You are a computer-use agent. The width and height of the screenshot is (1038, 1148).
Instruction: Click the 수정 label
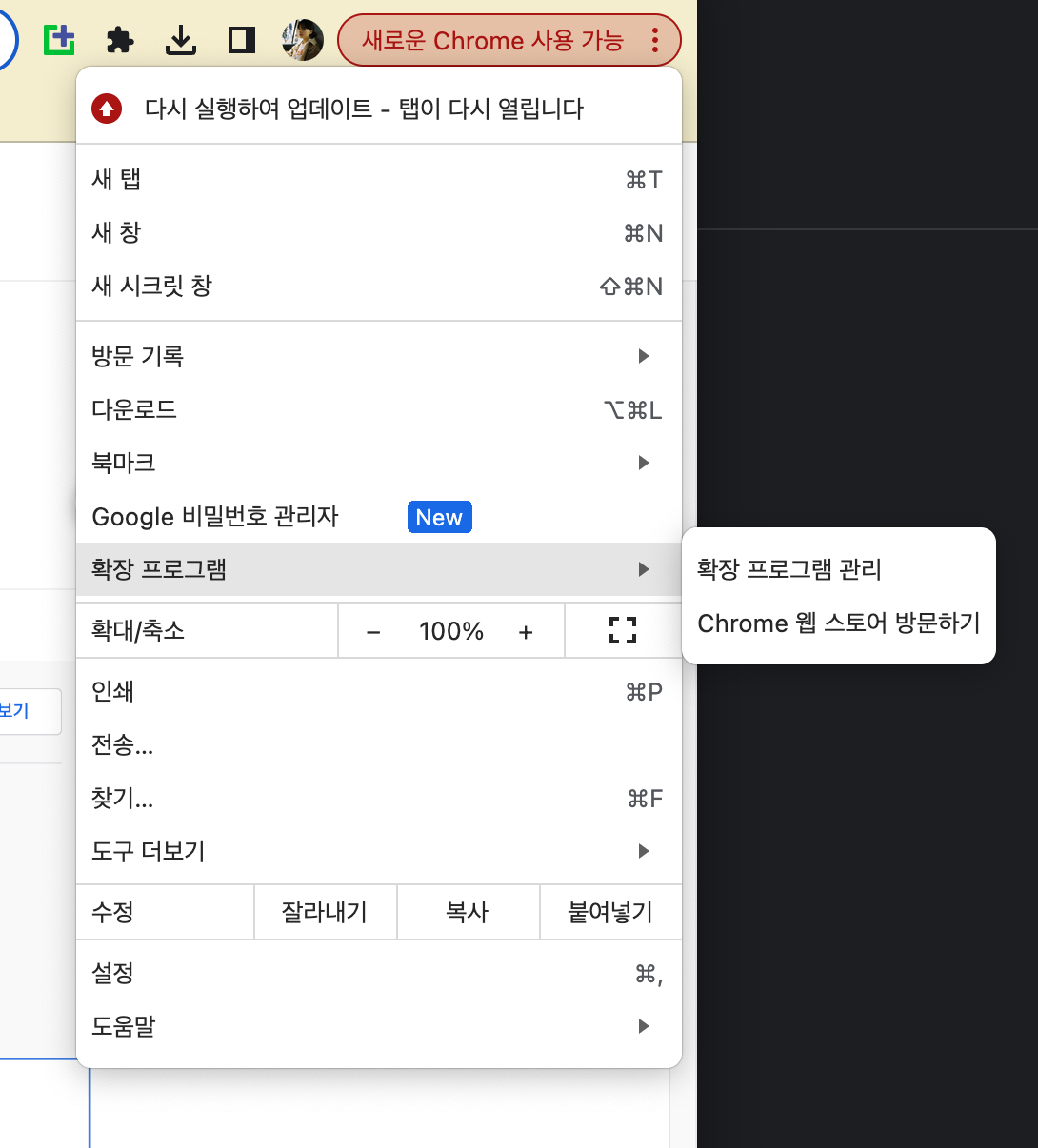click(x=112, y=912)
